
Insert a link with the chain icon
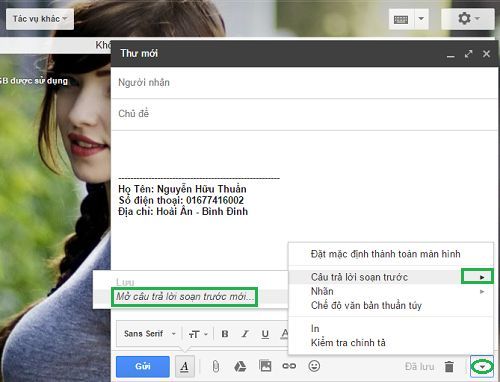289,366
